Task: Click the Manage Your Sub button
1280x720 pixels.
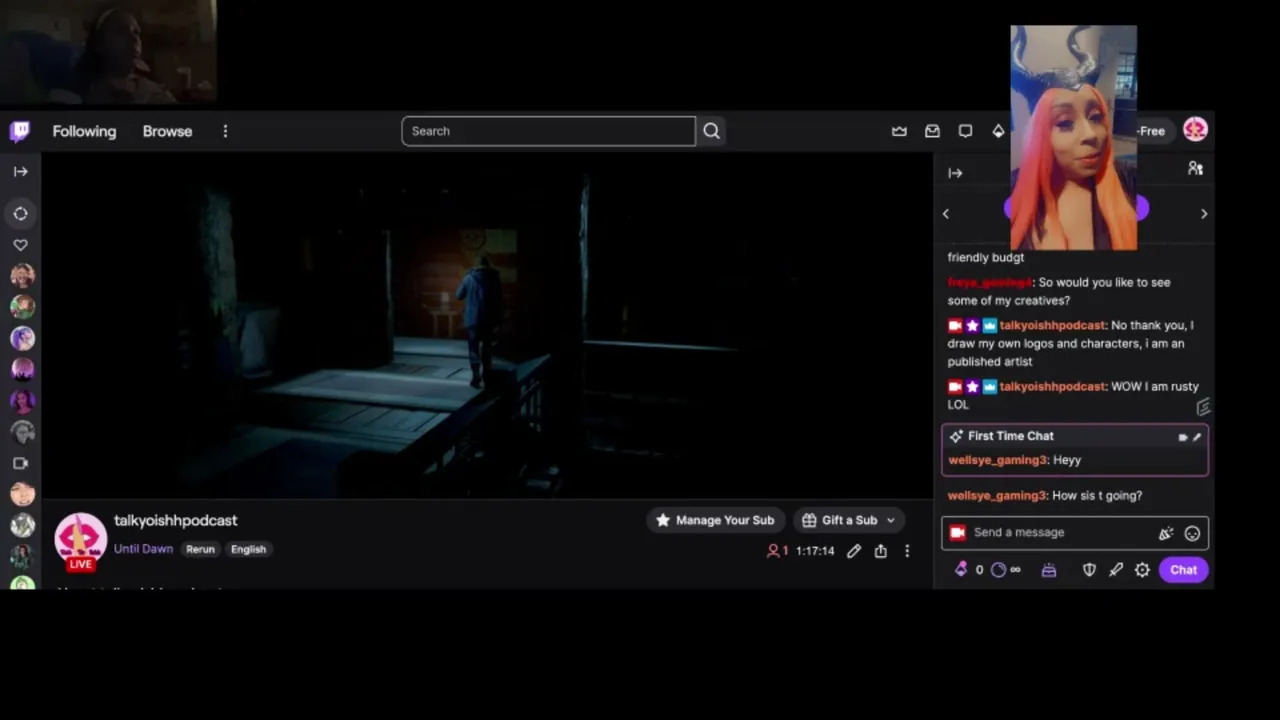Action: (715, 520)
